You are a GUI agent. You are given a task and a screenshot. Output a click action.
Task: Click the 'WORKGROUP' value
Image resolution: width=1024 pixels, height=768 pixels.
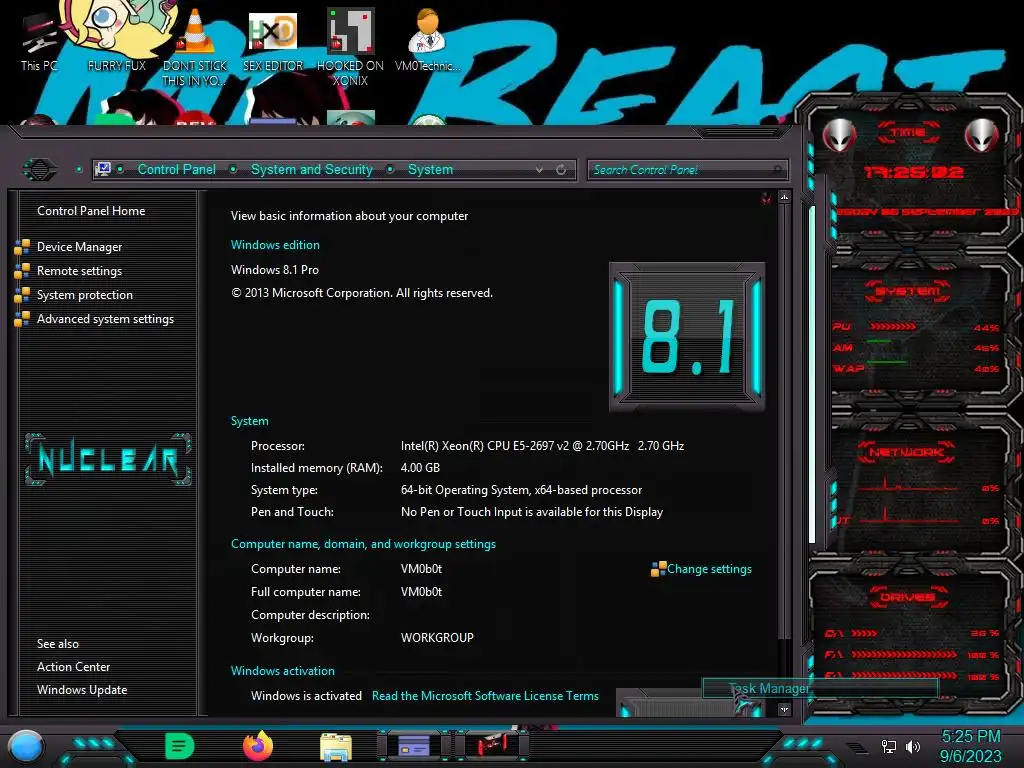point(437,637)
